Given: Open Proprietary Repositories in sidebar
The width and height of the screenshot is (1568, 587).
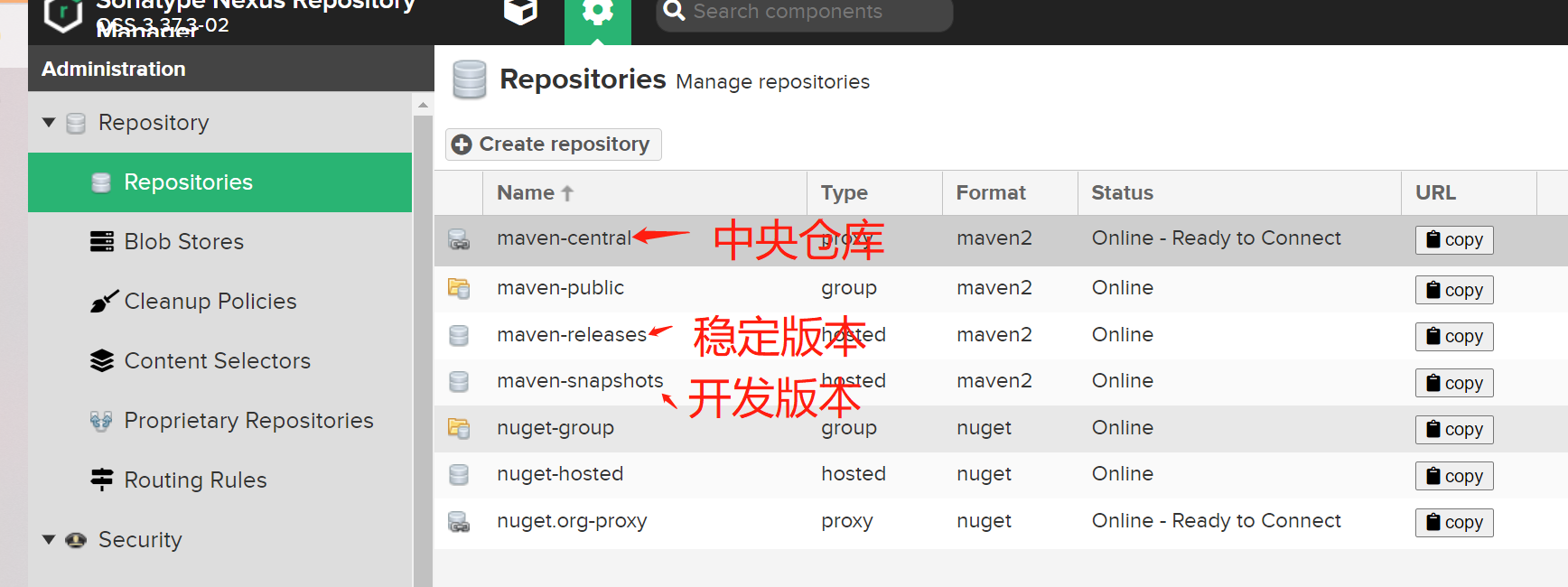Looking at the screenshot, I should (x=220, y=421).
